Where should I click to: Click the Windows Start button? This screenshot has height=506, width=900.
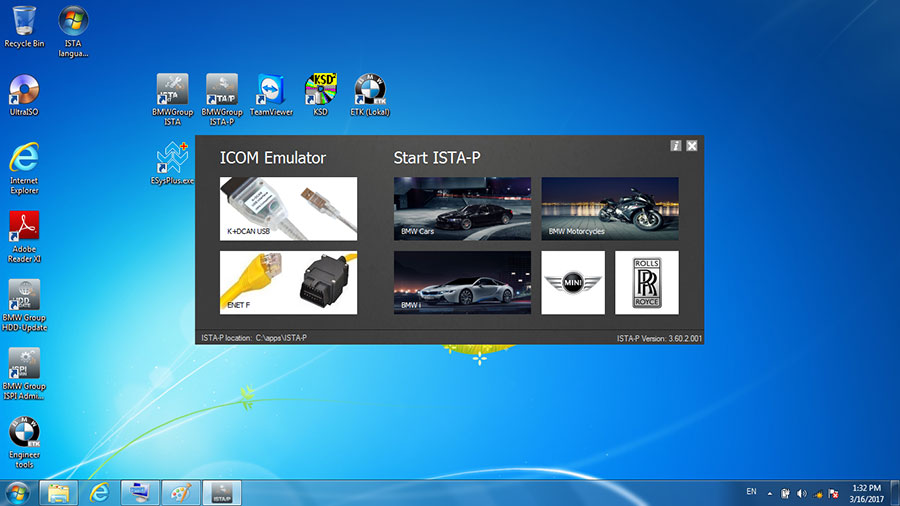(17, 492)
